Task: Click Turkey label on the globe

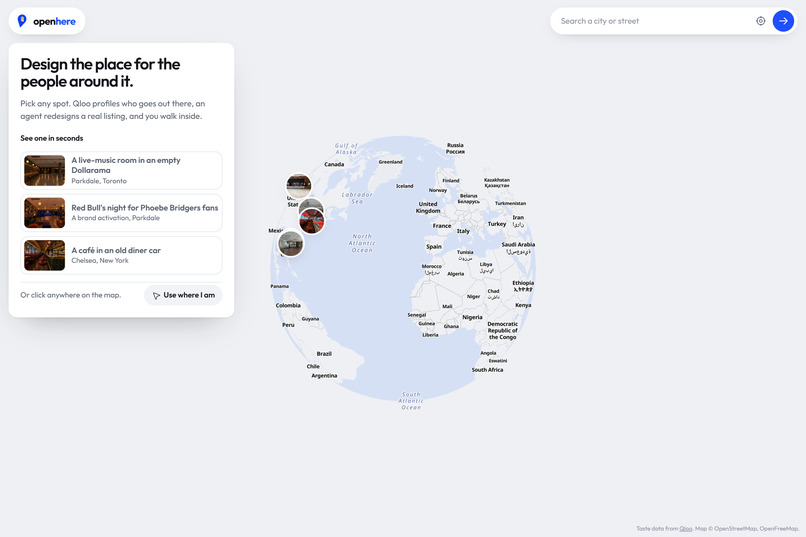Action: [497, 224]
